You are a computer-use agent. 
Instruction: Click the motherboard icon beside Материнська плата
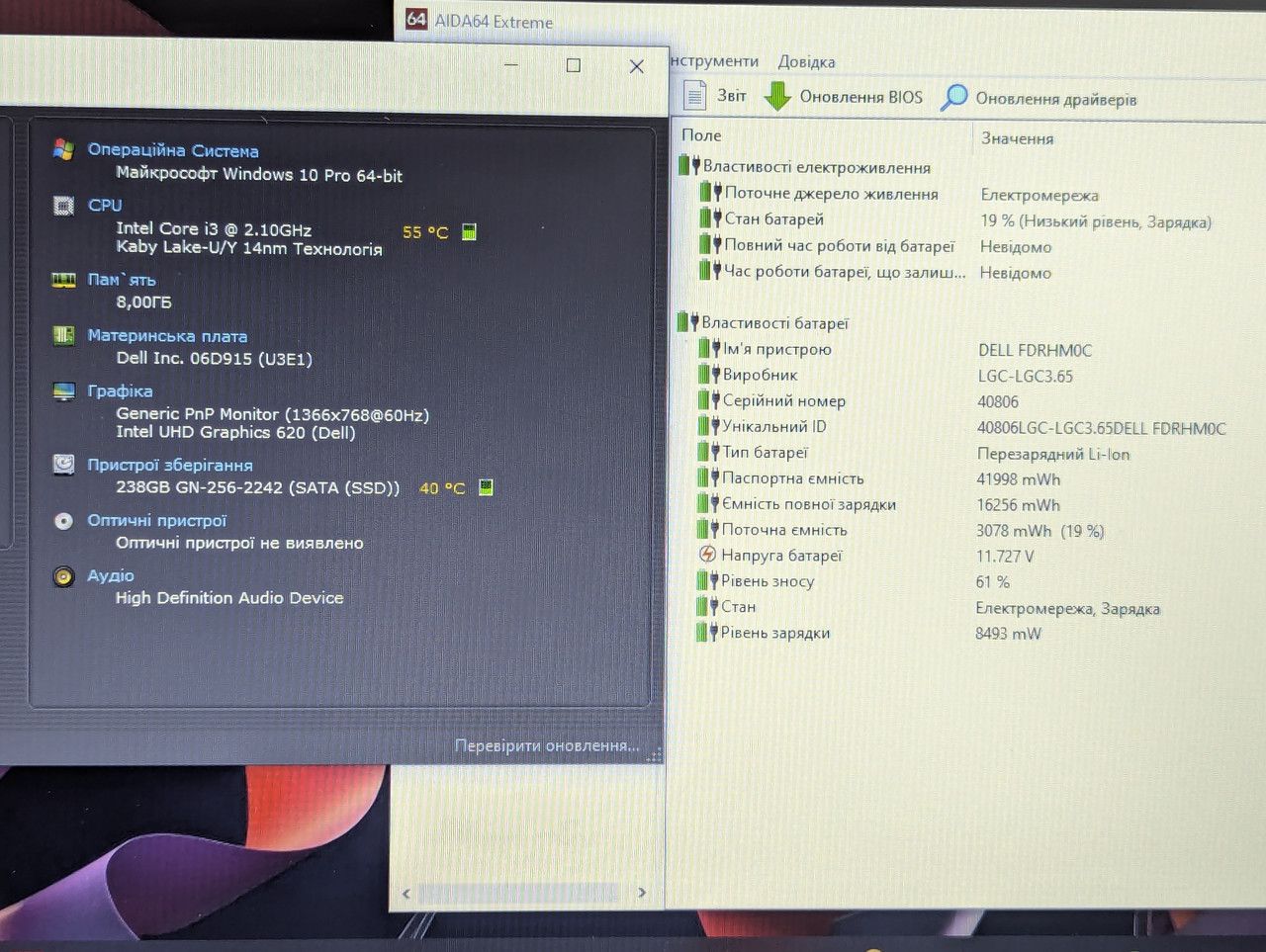pyautogui.click(x=63, y=336)
